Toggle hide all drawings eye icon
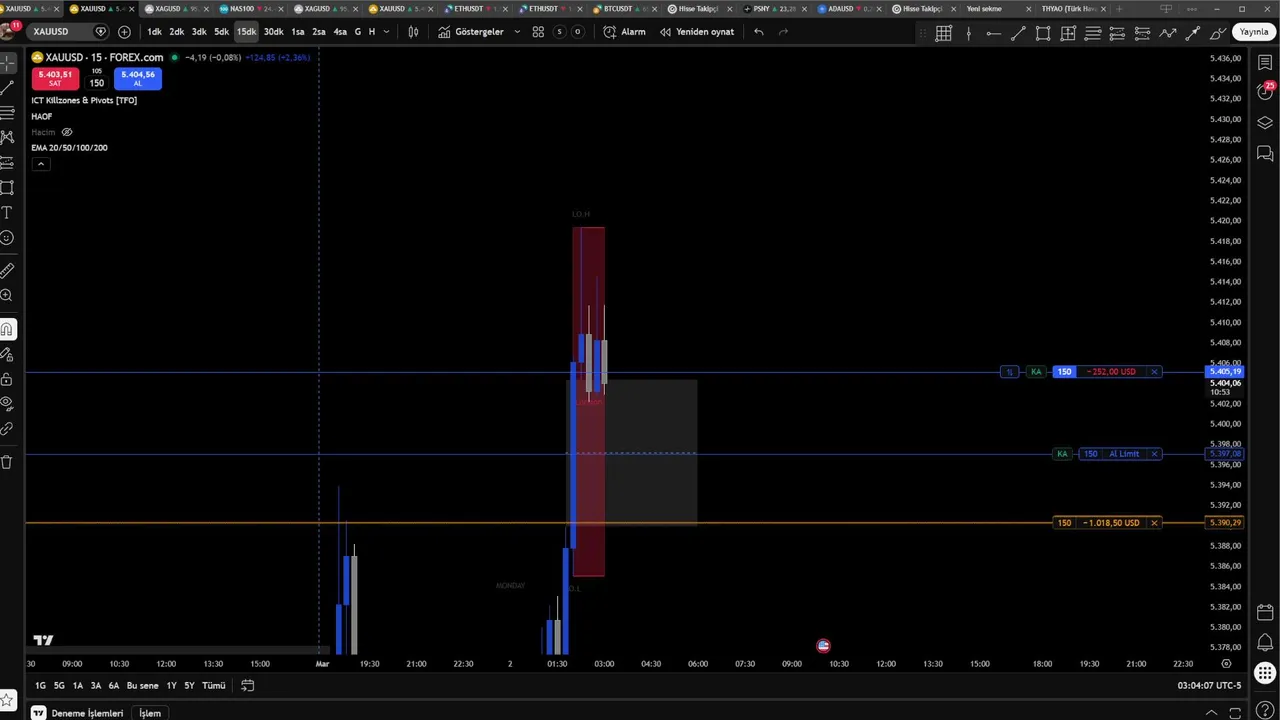This screenshot has height=720, width=1280. [7, 404]
